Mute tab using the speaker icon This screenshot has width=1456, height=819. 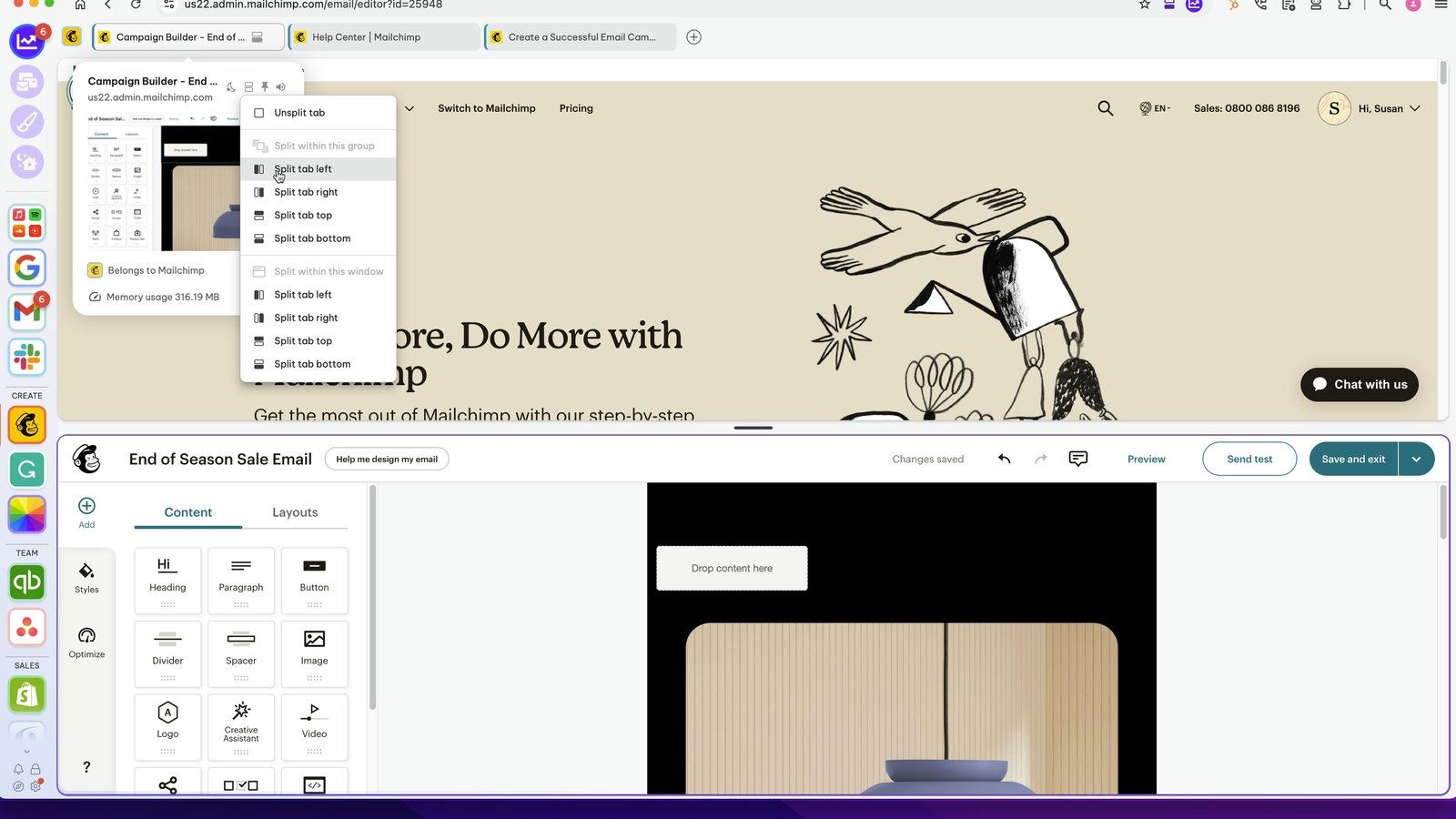(x=280, y=86)
